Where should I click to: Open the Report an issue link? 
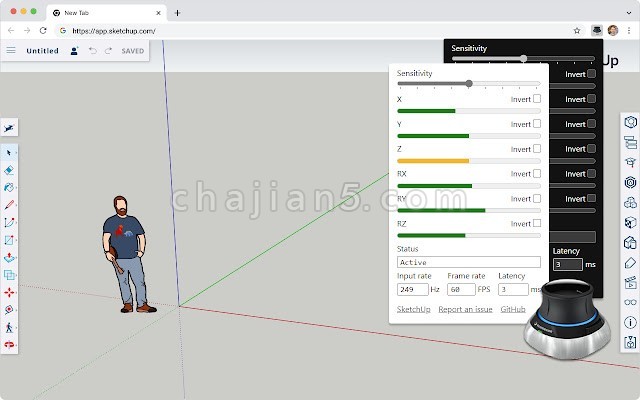pyautogui.click(x=465, y=309)
